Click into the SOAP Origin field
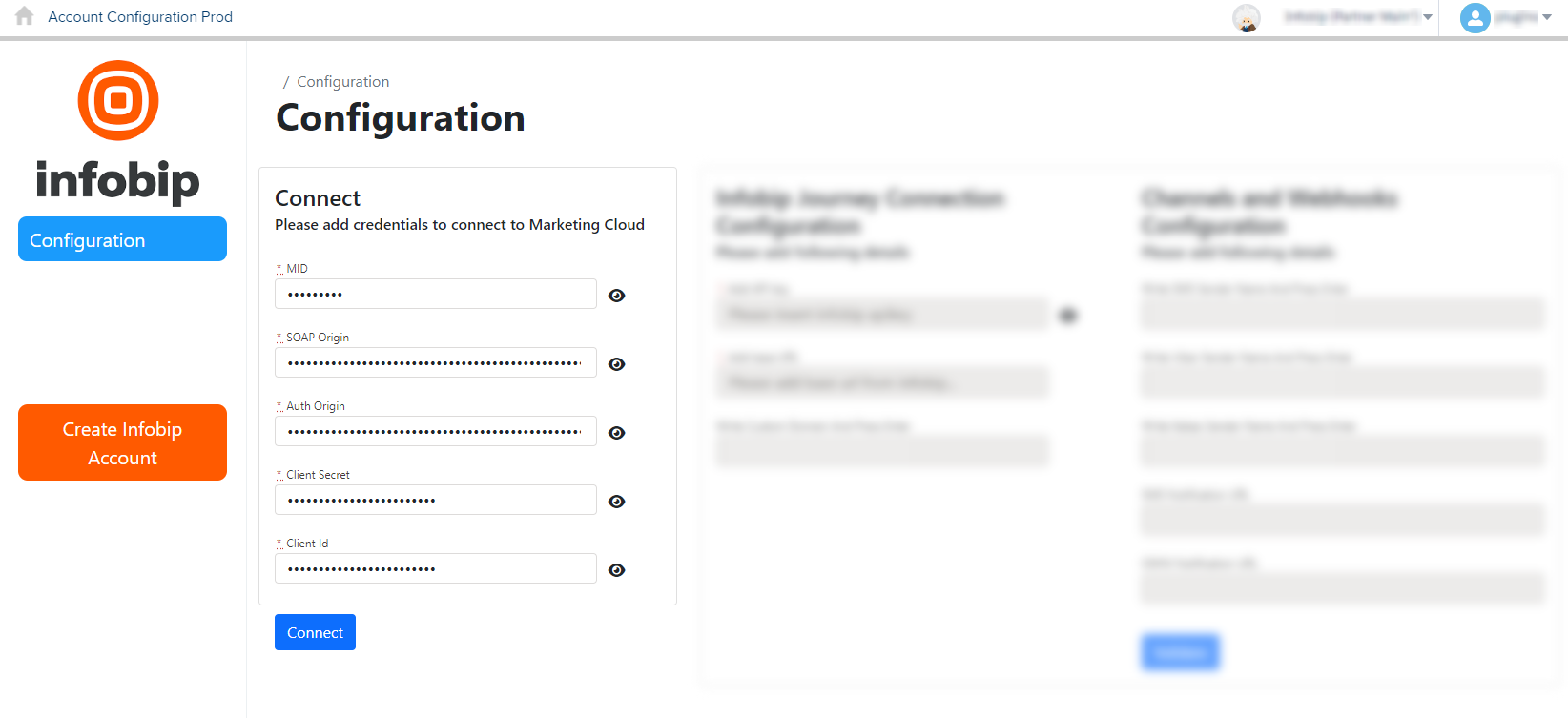Viewport: 1568px width, 718px height. [435, 362]
